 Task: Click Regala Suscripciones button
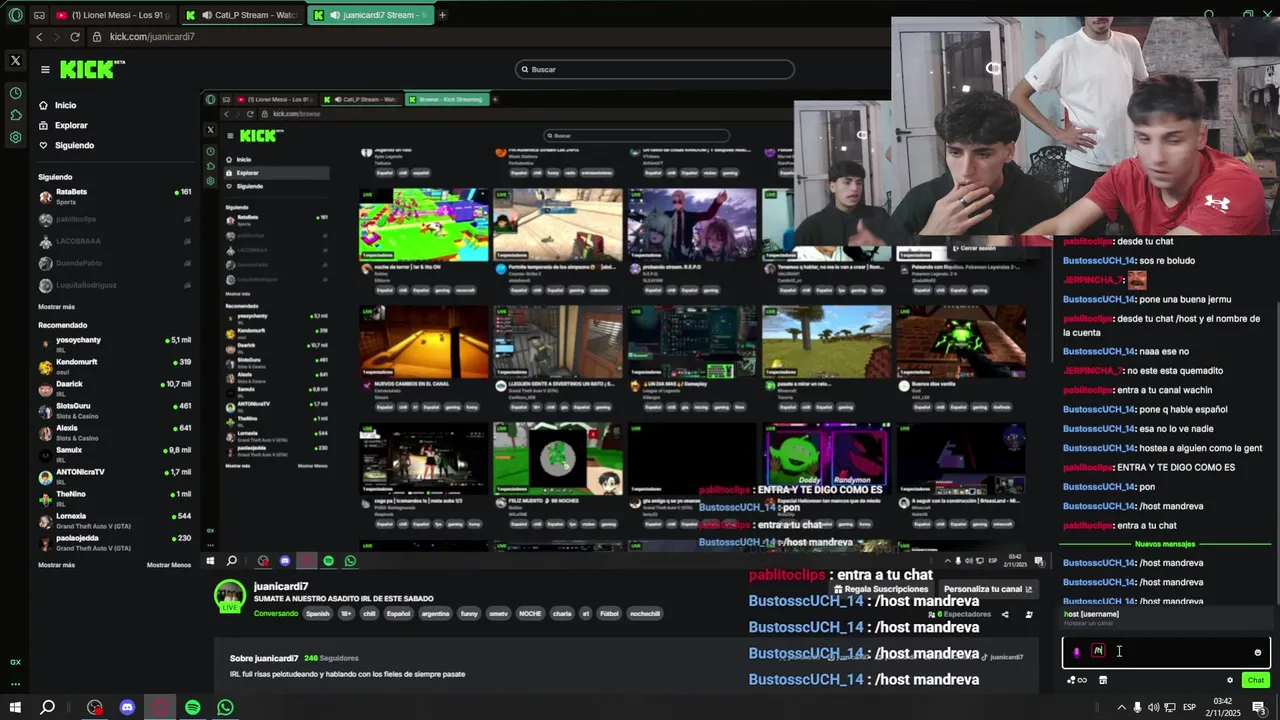(881, 589)
